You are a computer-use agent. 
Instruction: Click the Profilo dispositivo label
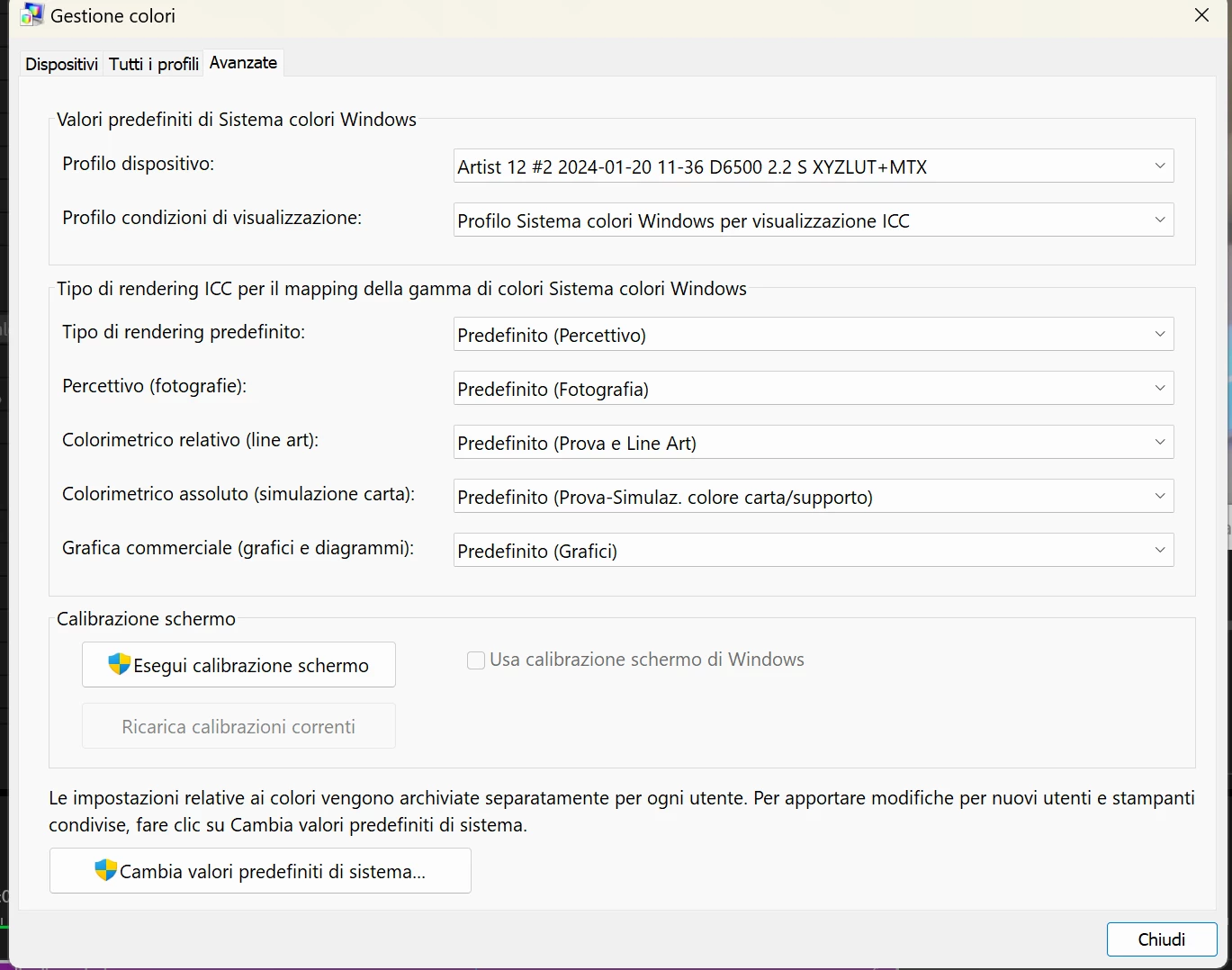click(138, 164)
